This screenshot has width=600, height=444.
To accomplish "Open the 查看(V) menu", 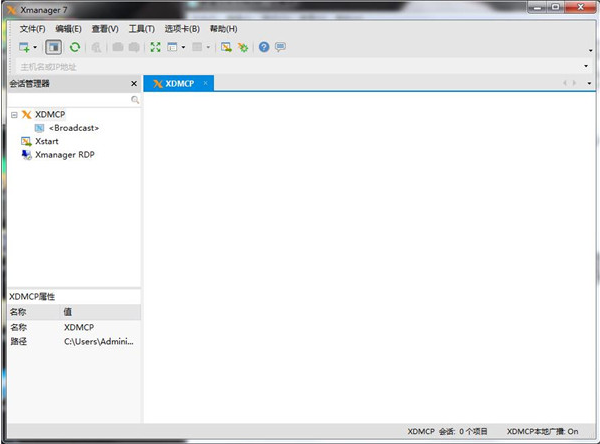I will (x=105, y=29).
